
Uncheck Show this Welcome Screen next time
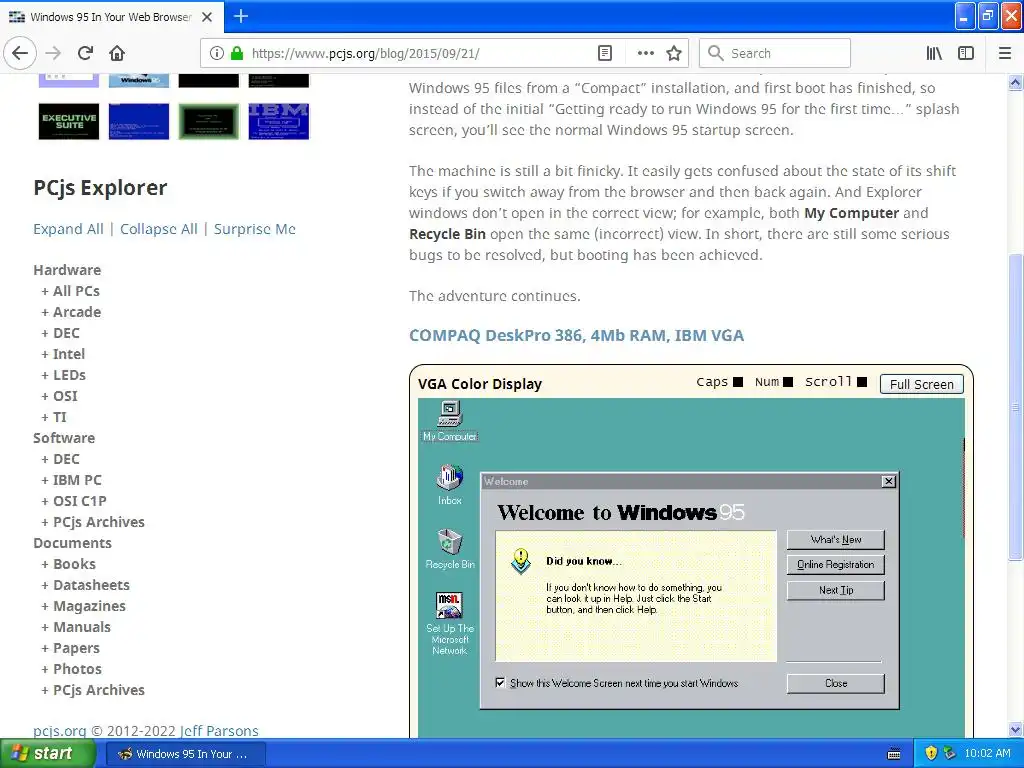point(500,682)
